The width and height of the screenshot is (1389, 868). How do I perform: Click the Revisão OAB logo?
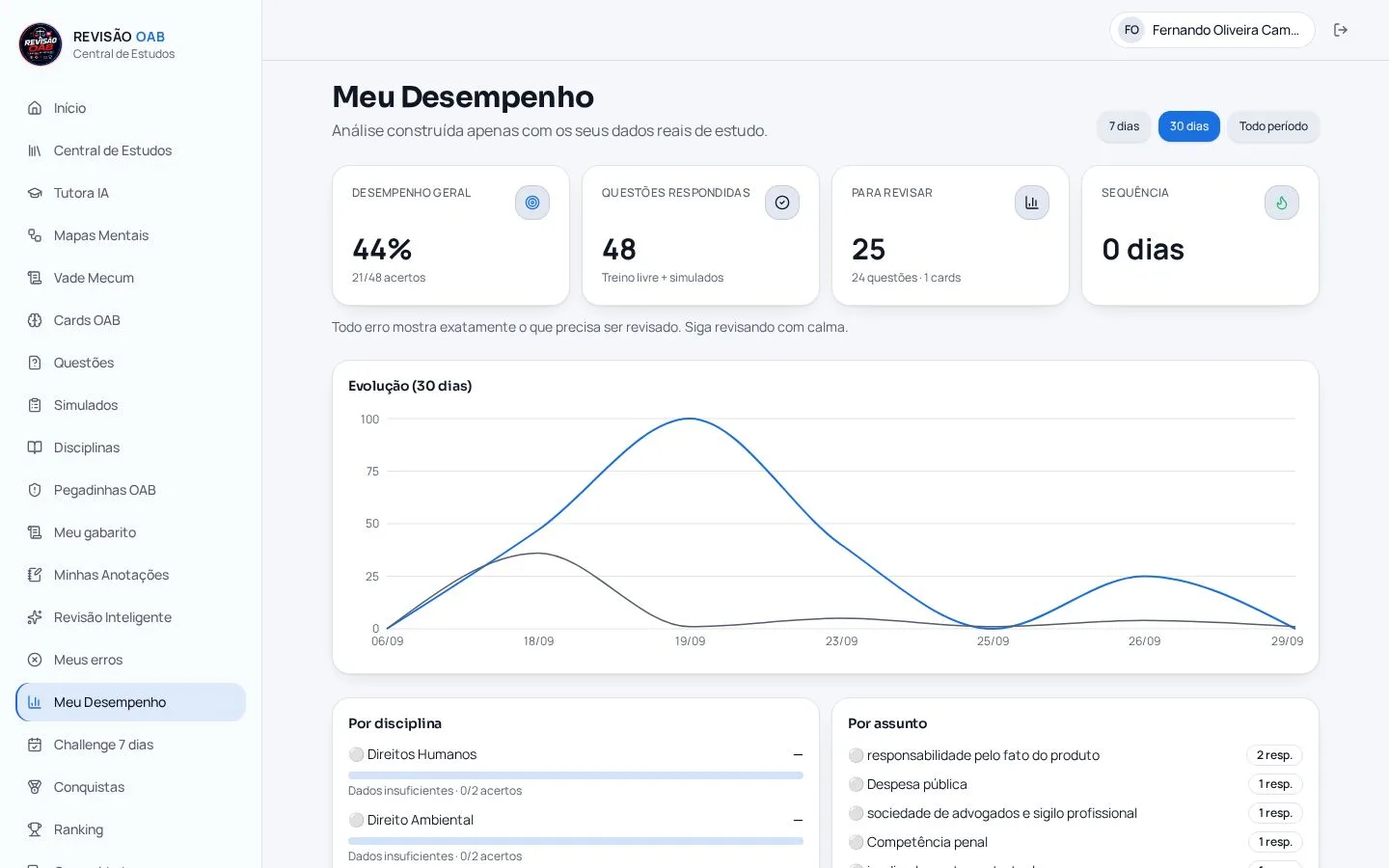pos(41,44)
